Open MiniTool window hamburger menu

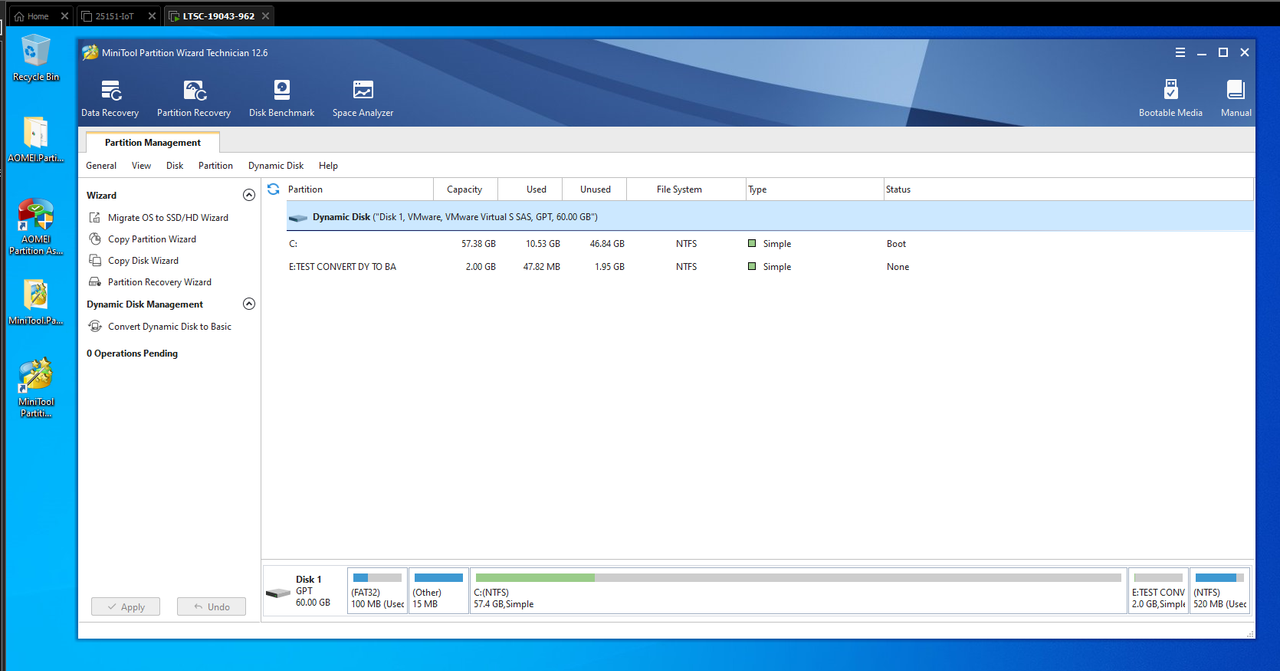click(x=1179, y=52)
